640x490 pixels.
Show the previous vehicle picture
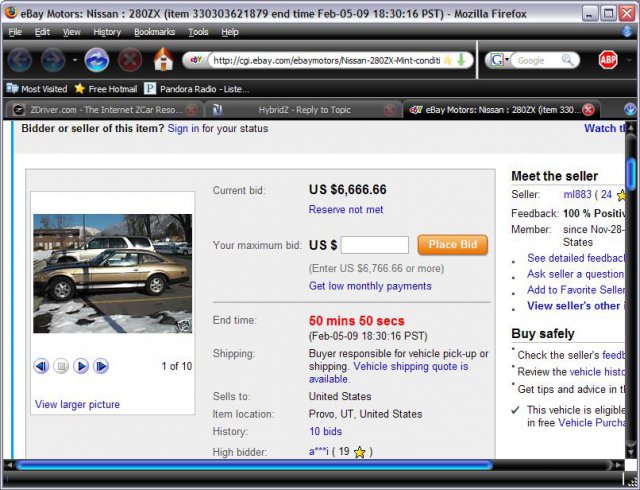[41, 366]
